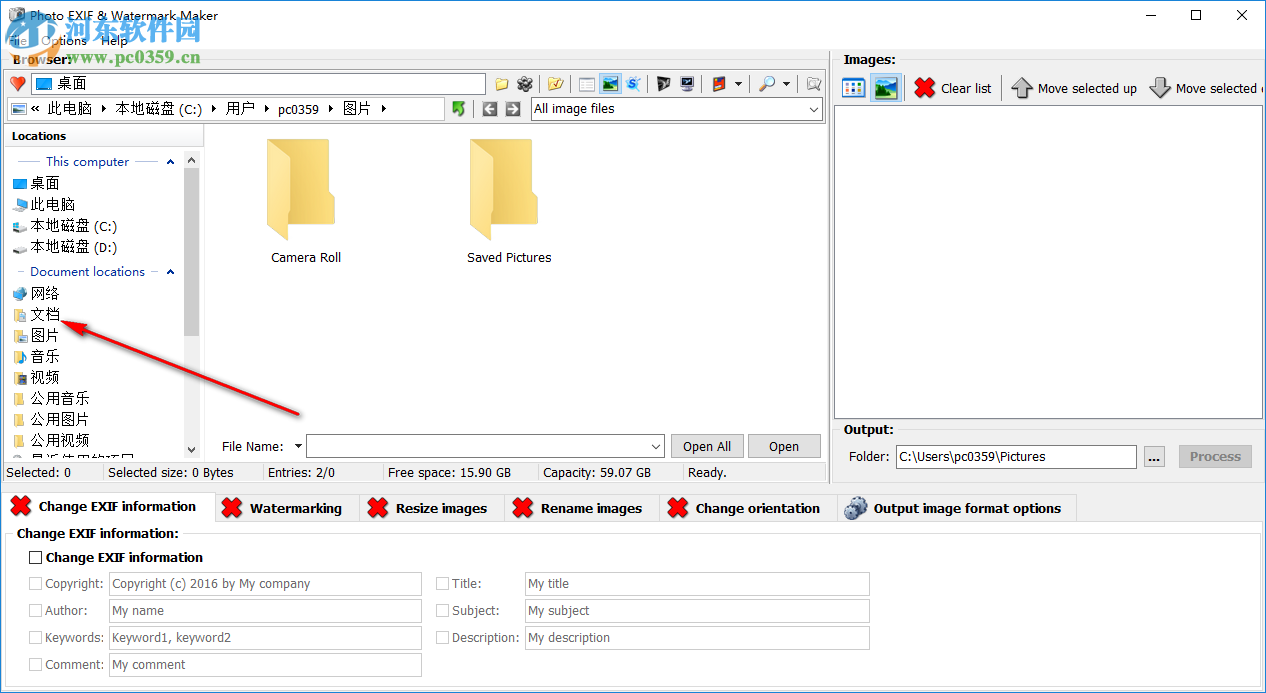Select the thumbnail view icon in the browser toolbar
Viewport: 1266px width, 693px height.
610,84
